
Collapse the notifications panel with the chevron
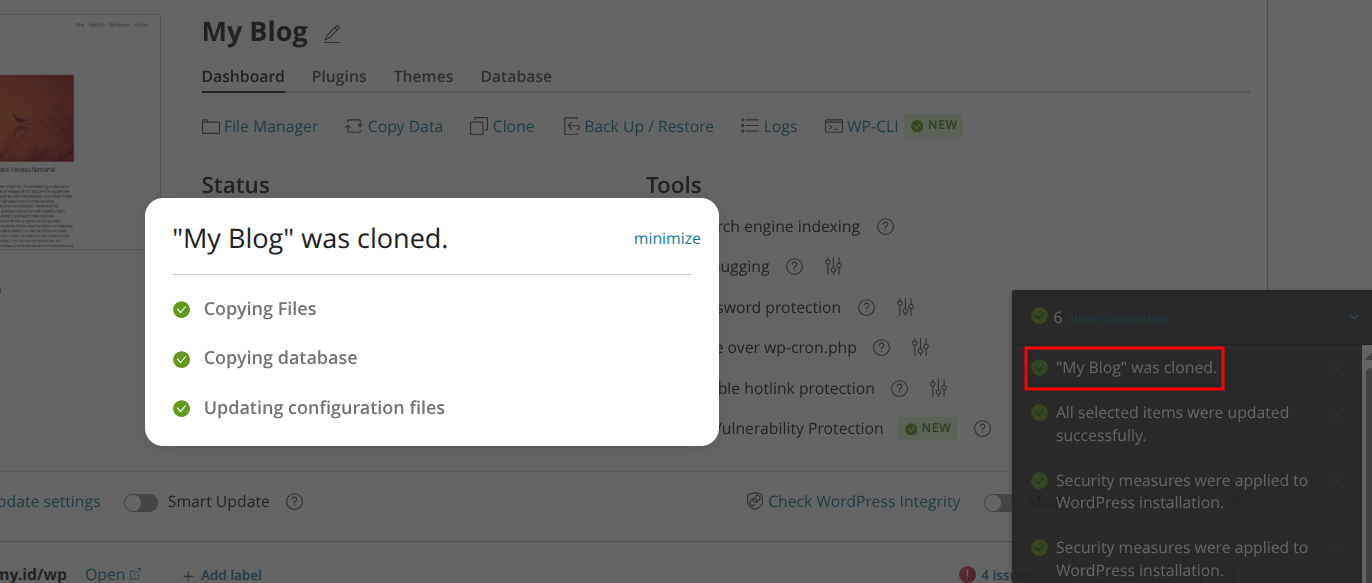point(1354,318)
